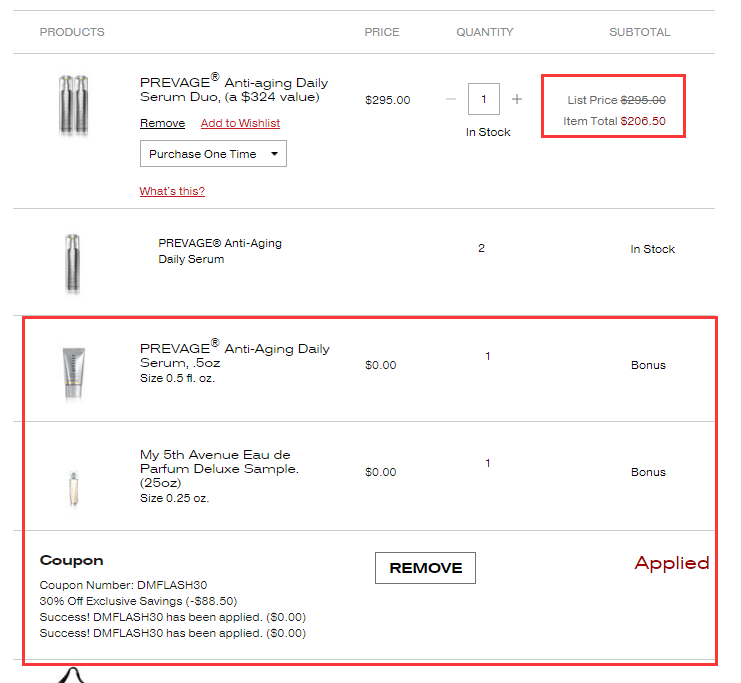Open the What's this? link
This screenshot has height=683, width=741.
(x=172, y=191)
